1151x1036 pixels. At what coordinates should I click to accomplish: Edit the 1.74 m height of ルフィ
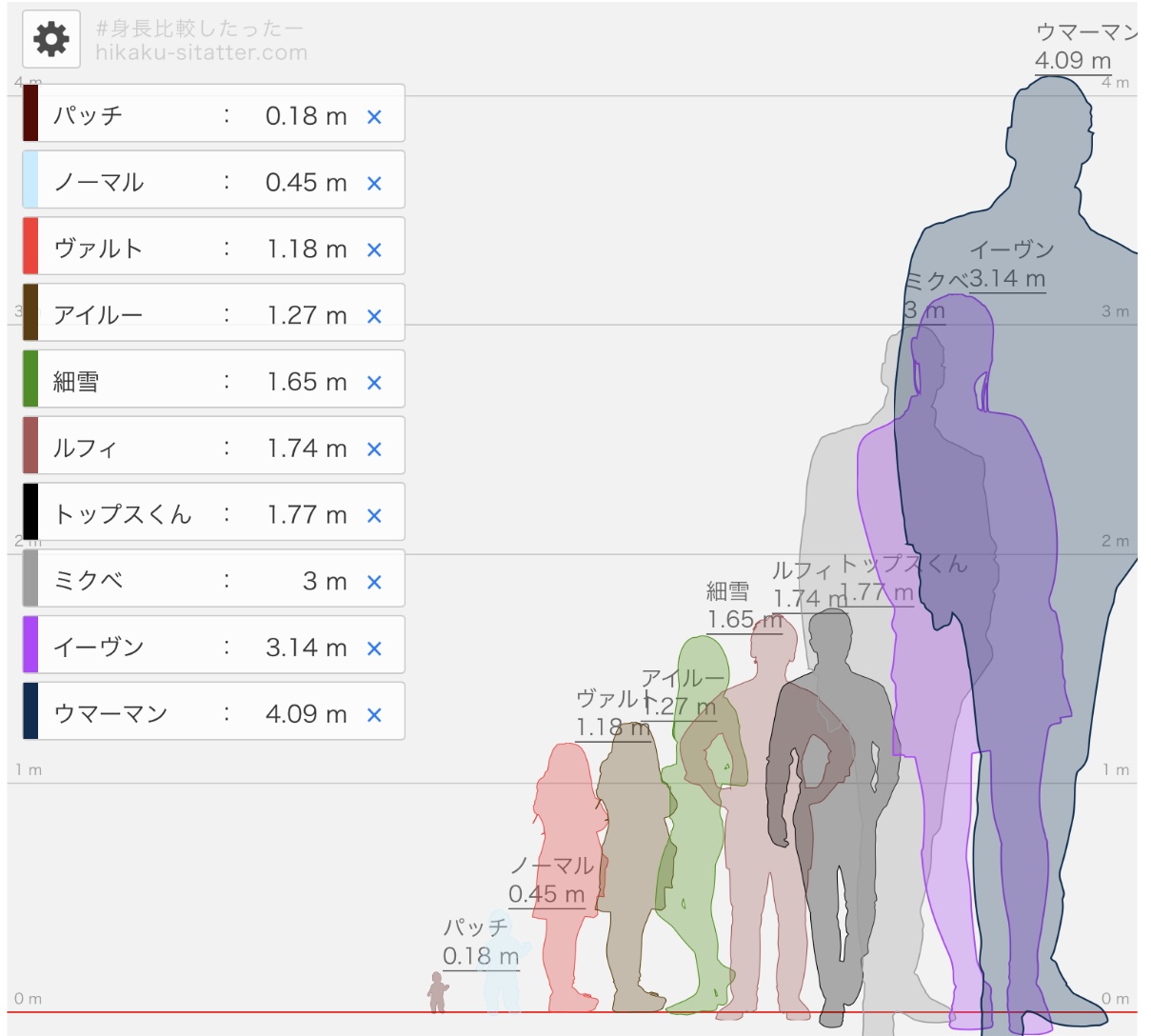click(307, 448)
